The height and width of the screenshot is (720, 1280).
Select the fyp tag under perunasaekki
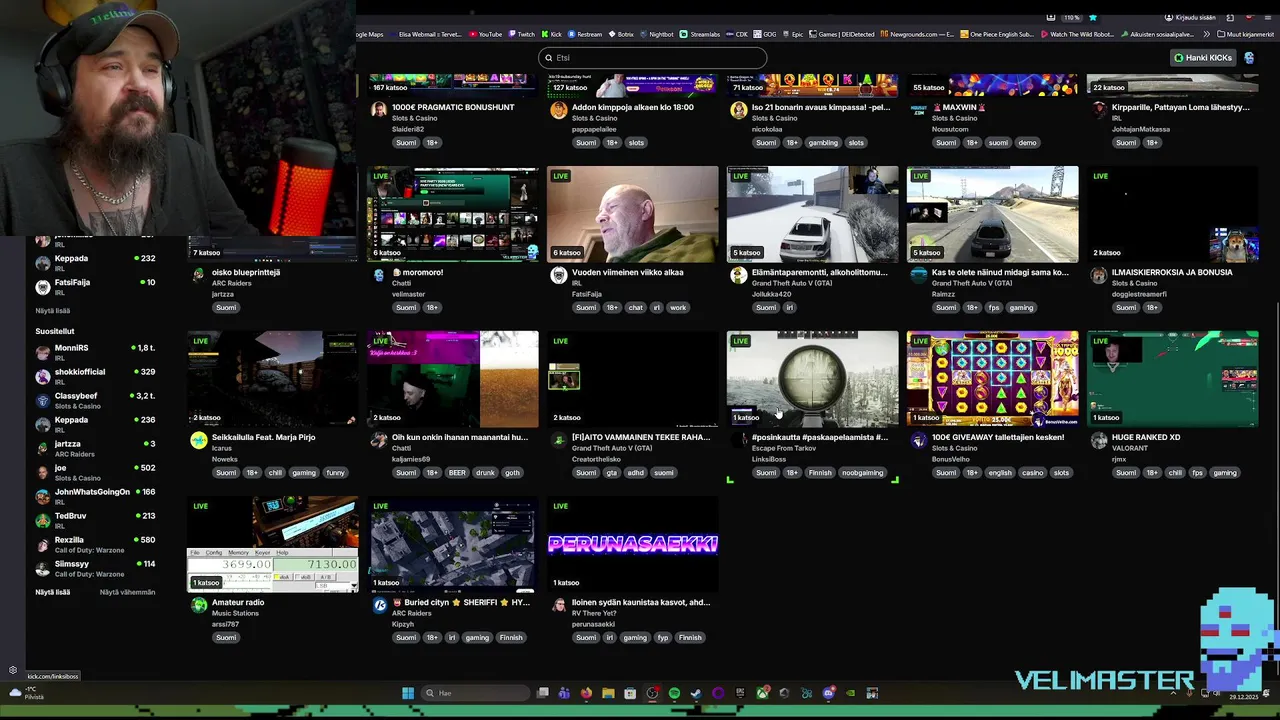coord(663,638)
